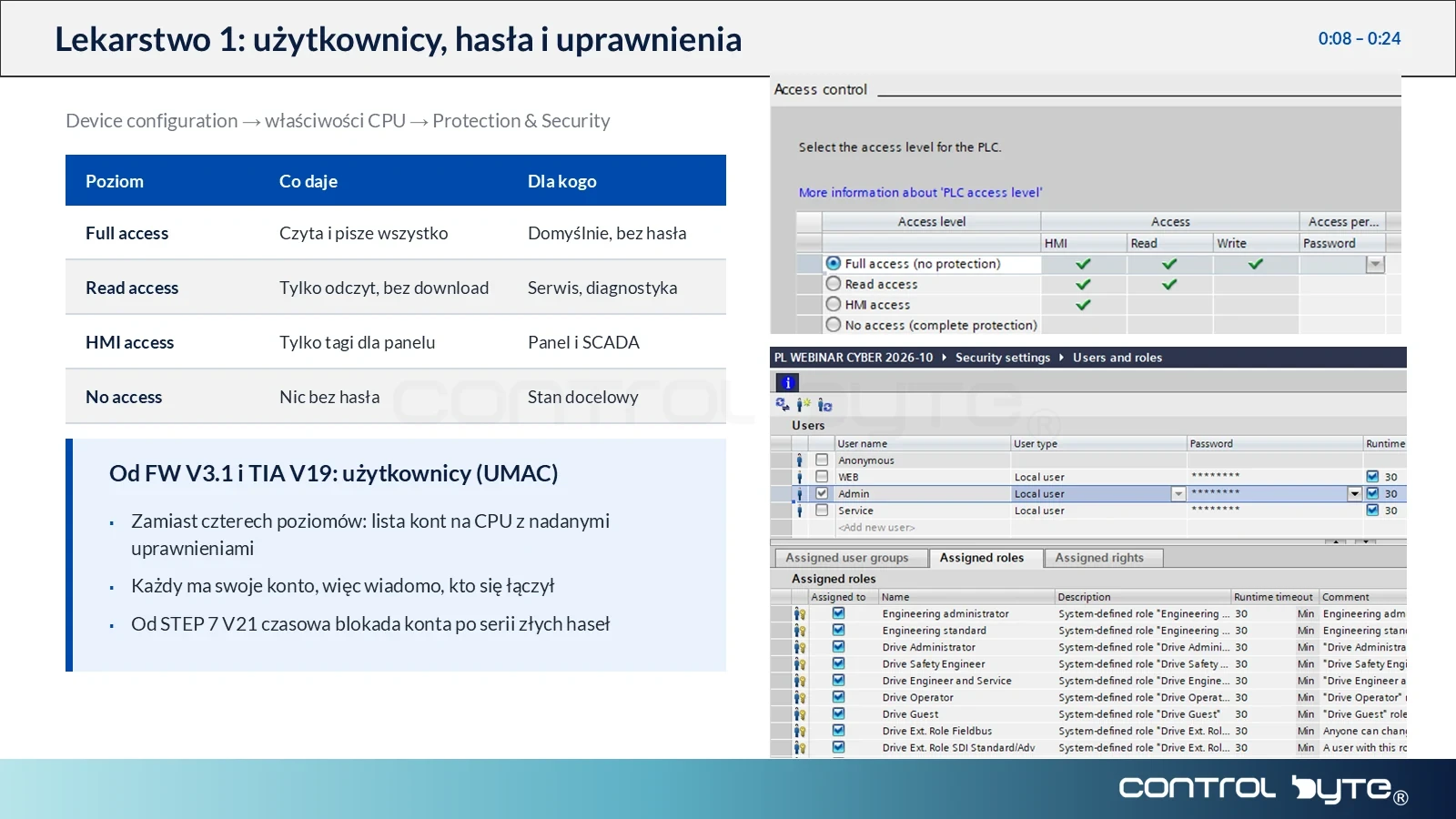
Task: Click the role icon beside Drive Operator
Action: point(800,698)
